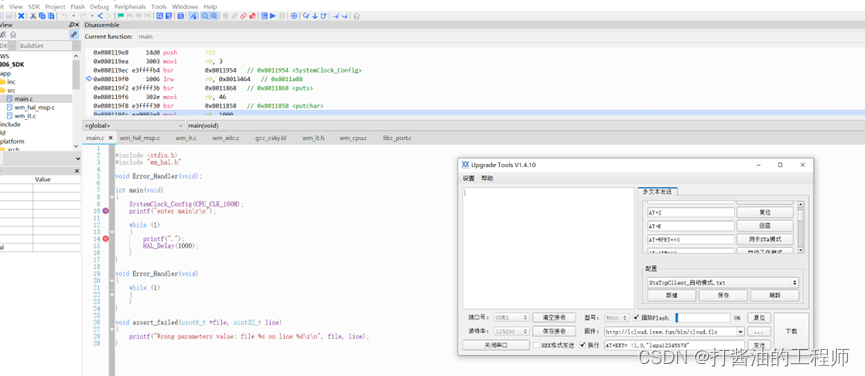The height and width of the screenshot is (376, 865).
Task: Click the zoom-out magnifier toolbar icon
Action: [x=213, y=16]
